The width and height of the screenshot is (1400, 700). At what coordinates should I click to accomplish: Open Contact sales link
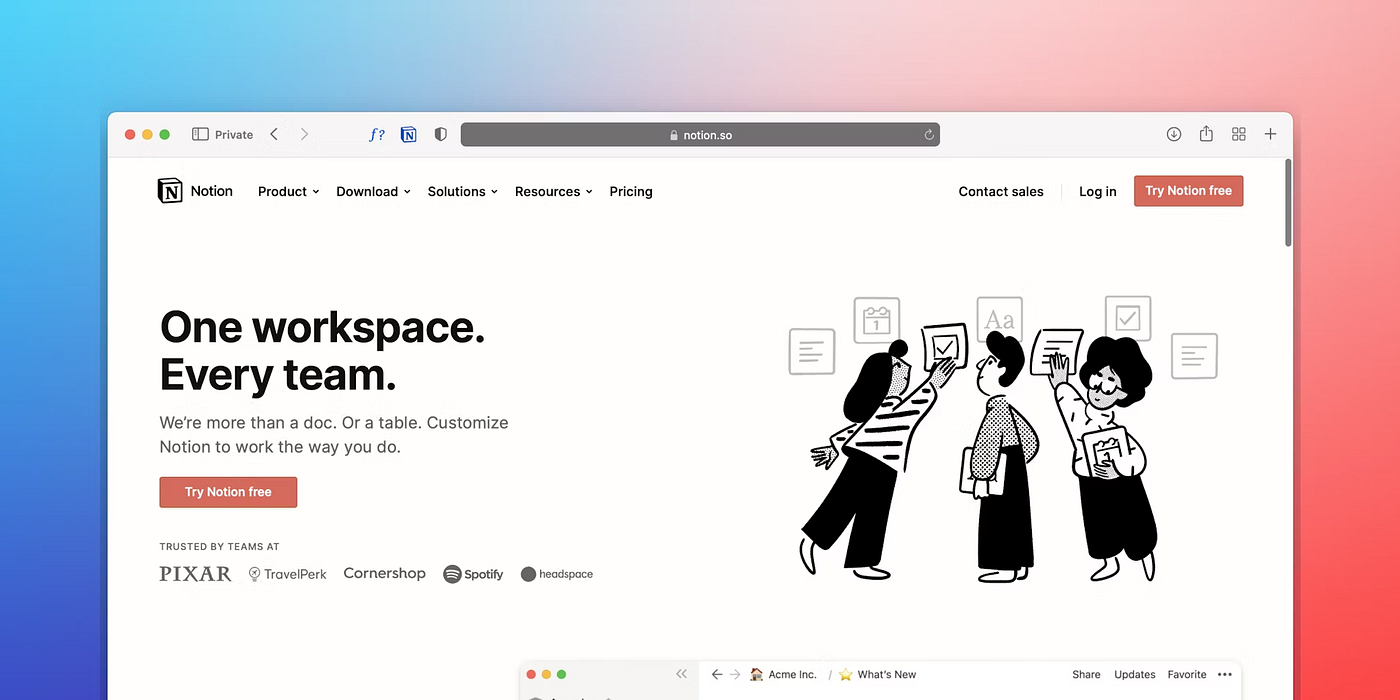point(1001,191)
